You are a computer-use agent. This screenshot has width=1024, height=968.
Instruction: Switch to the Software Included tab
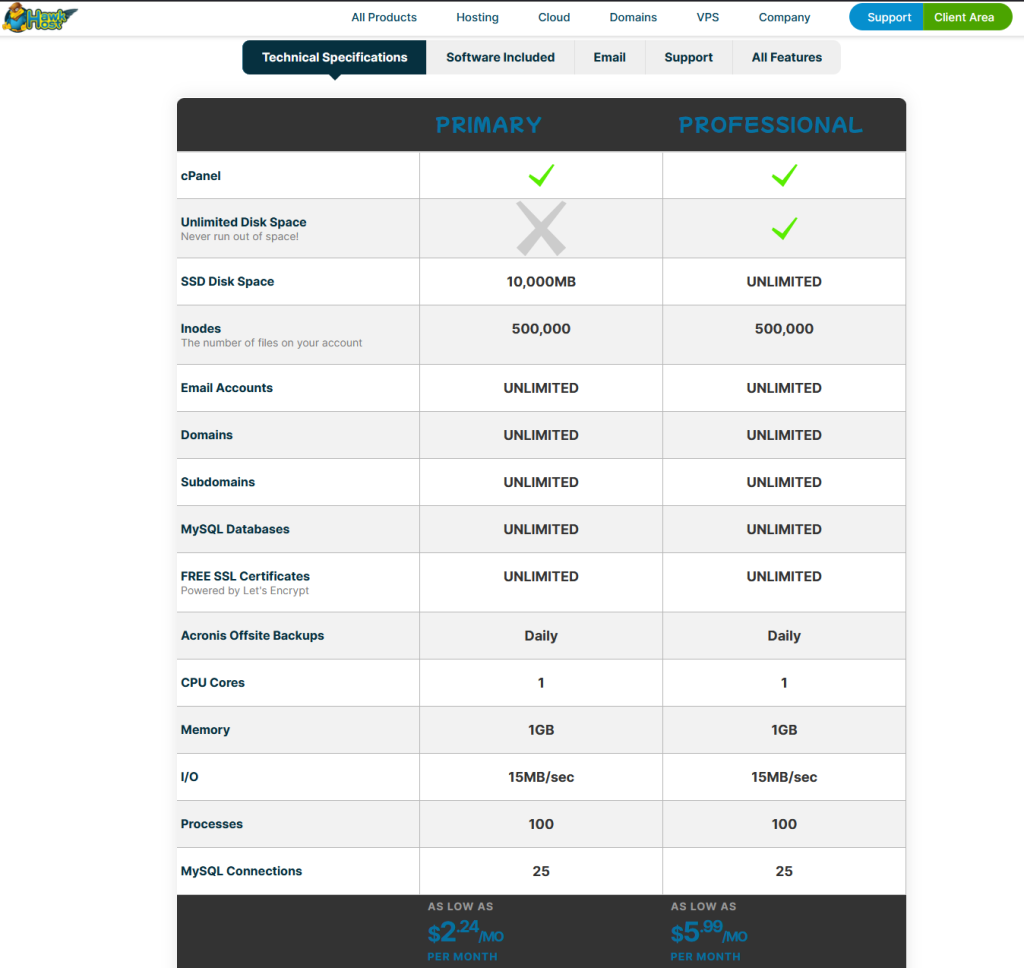pos(500,57)
